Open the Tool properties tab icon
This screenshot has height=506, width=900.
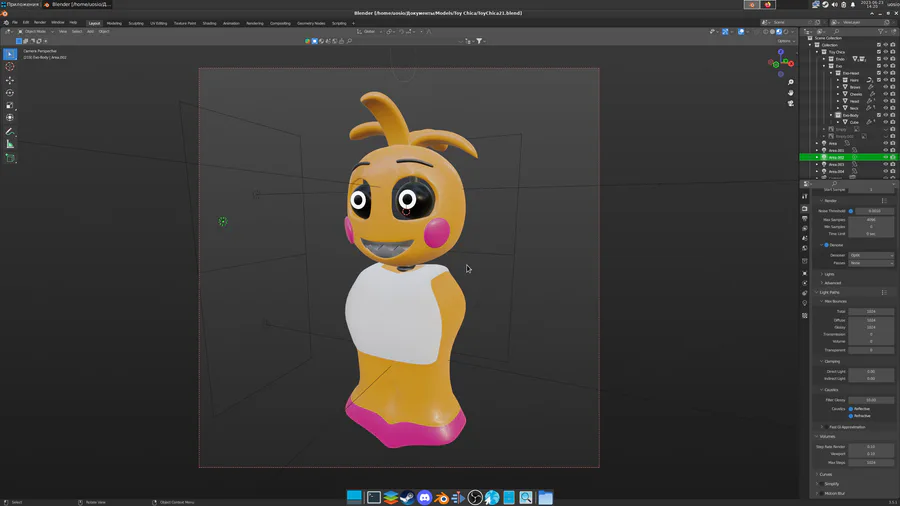(805, 196)
